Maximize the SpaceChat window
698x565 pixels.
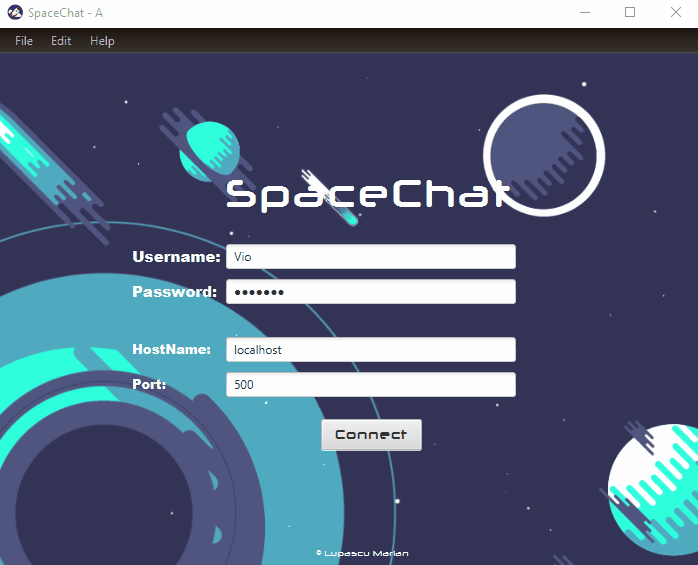[x=630, y=12]
